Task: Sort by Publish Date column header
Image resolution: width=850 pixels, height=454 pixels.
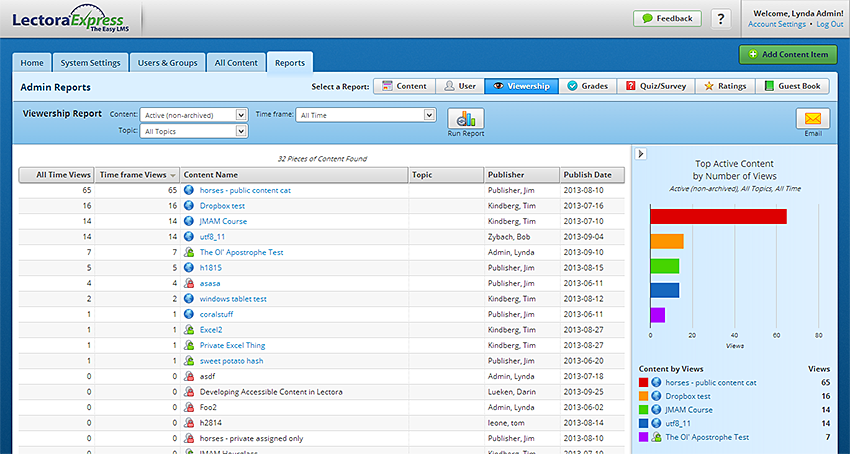Action: (593, 175)
